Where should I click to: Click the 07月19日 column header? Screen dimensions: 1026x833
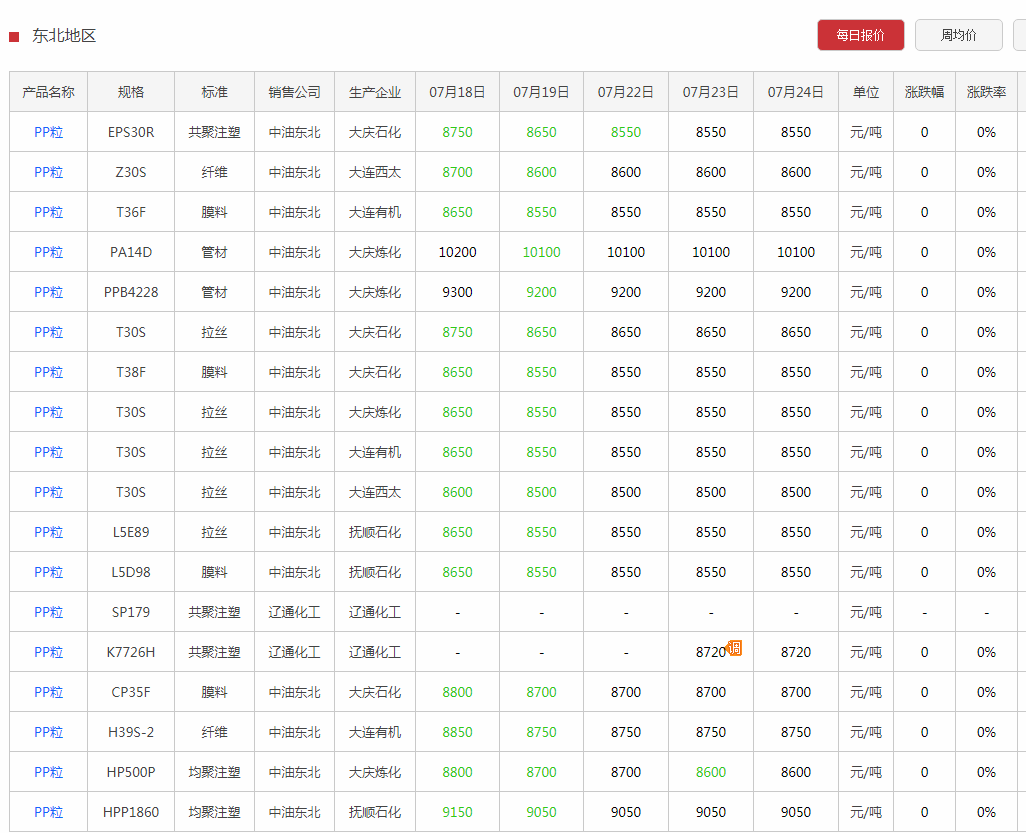pyautogui.click(x=541, y=92)
